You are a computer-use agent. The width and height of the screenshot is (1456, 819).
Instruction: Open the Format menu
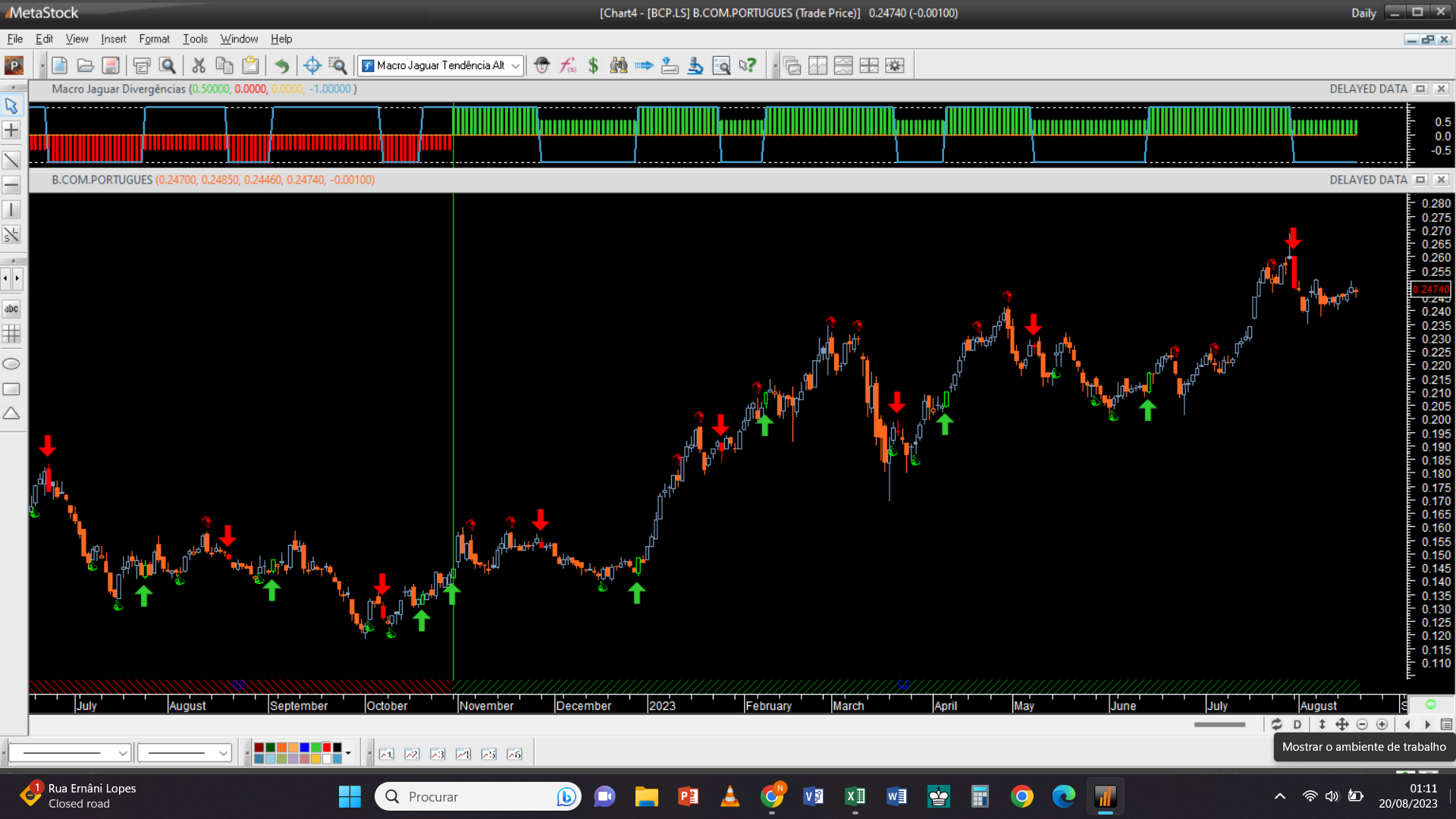154,39
